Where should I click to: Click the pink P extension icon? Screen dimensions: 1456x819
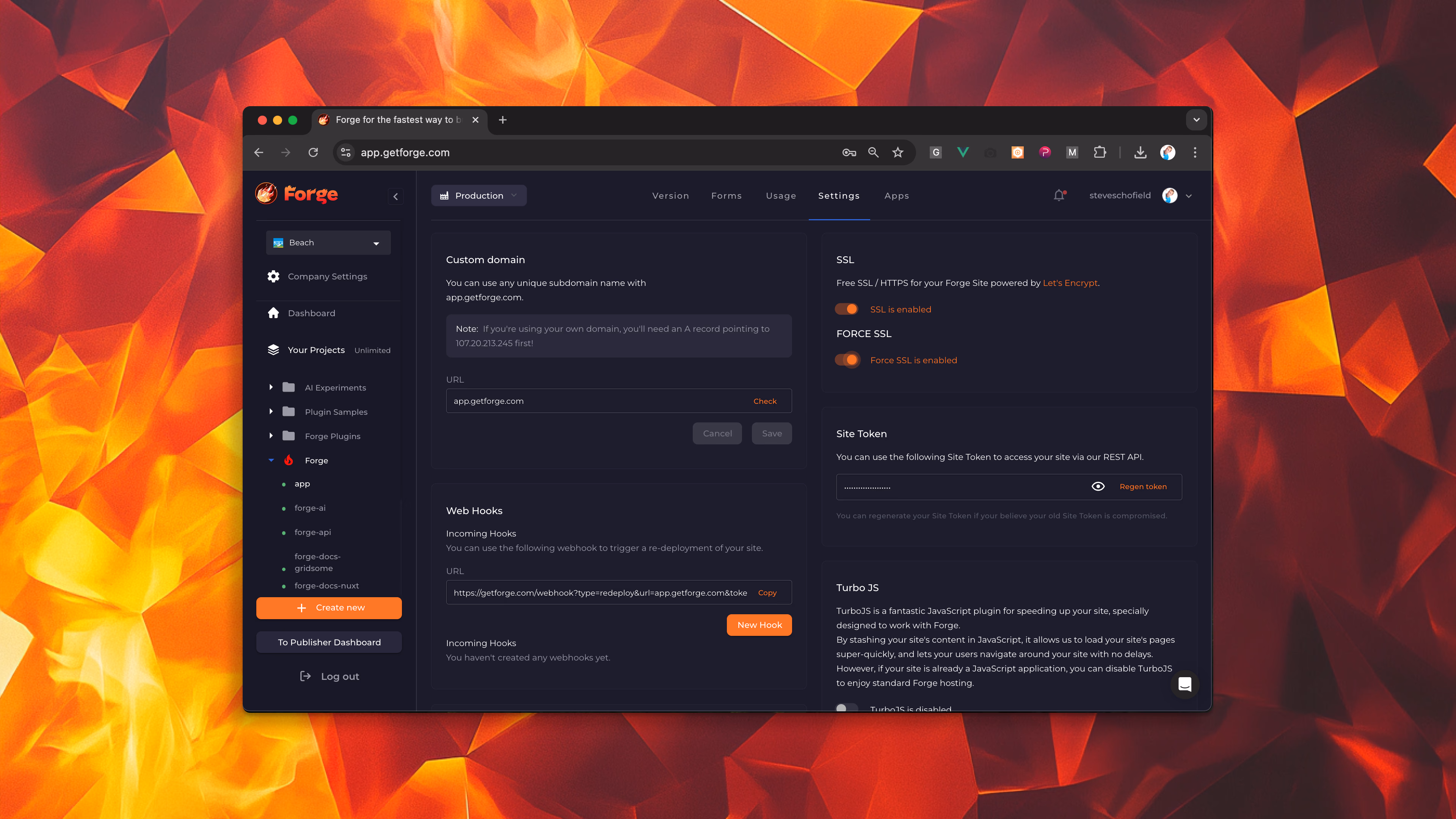pos(1045,152)
